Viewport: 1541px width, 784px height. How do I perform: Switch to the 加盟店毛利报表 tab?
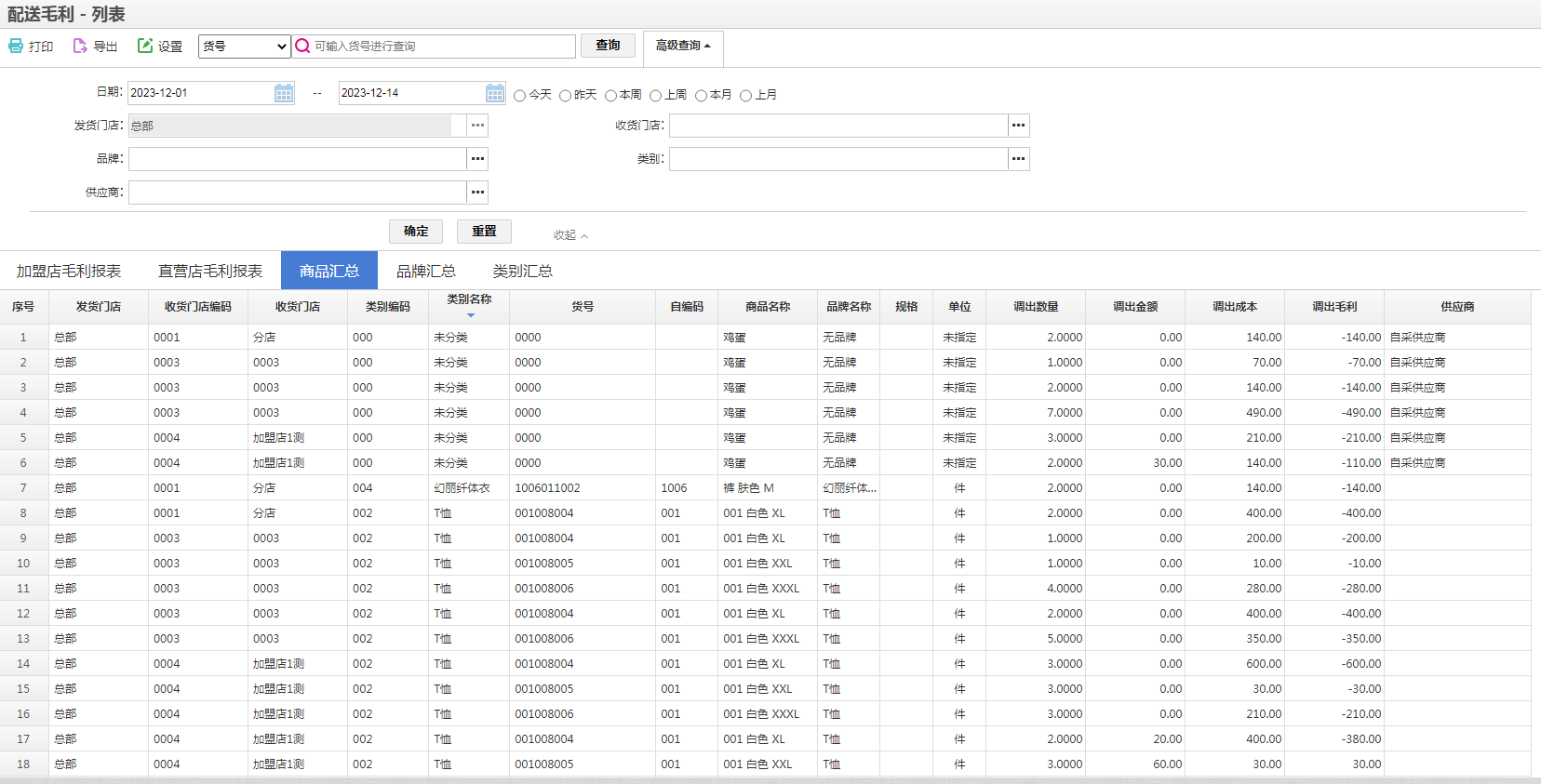[x=69, y=271]
